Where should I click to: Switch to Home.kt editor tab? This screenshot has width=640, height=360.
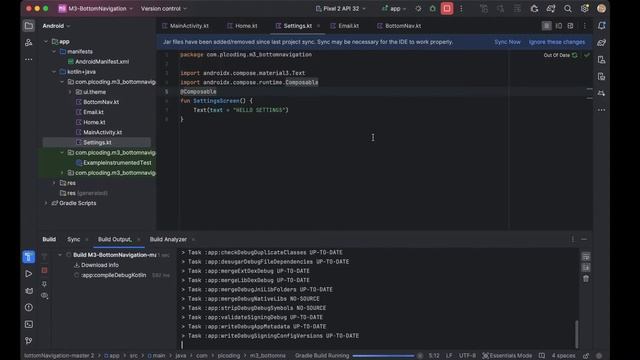242,26
